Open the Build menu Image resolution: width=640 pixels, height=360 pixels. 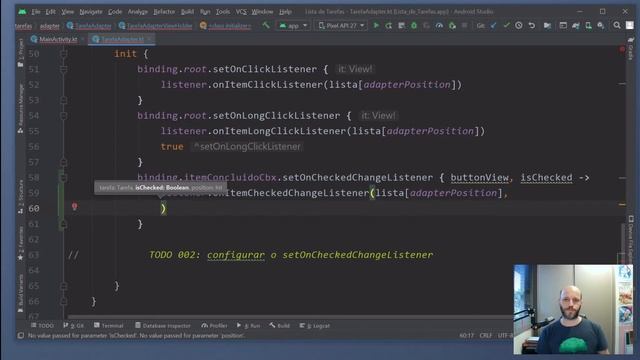click(187, 12)
